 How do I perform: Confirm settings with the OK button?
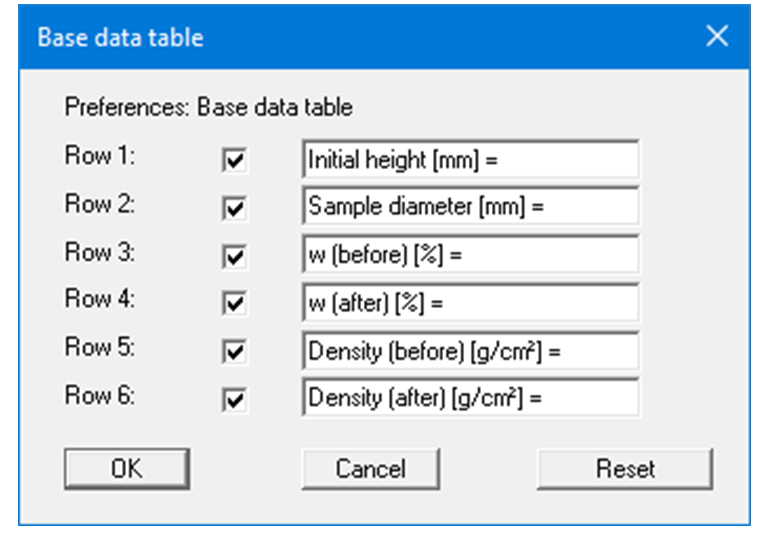coord(127,469)
